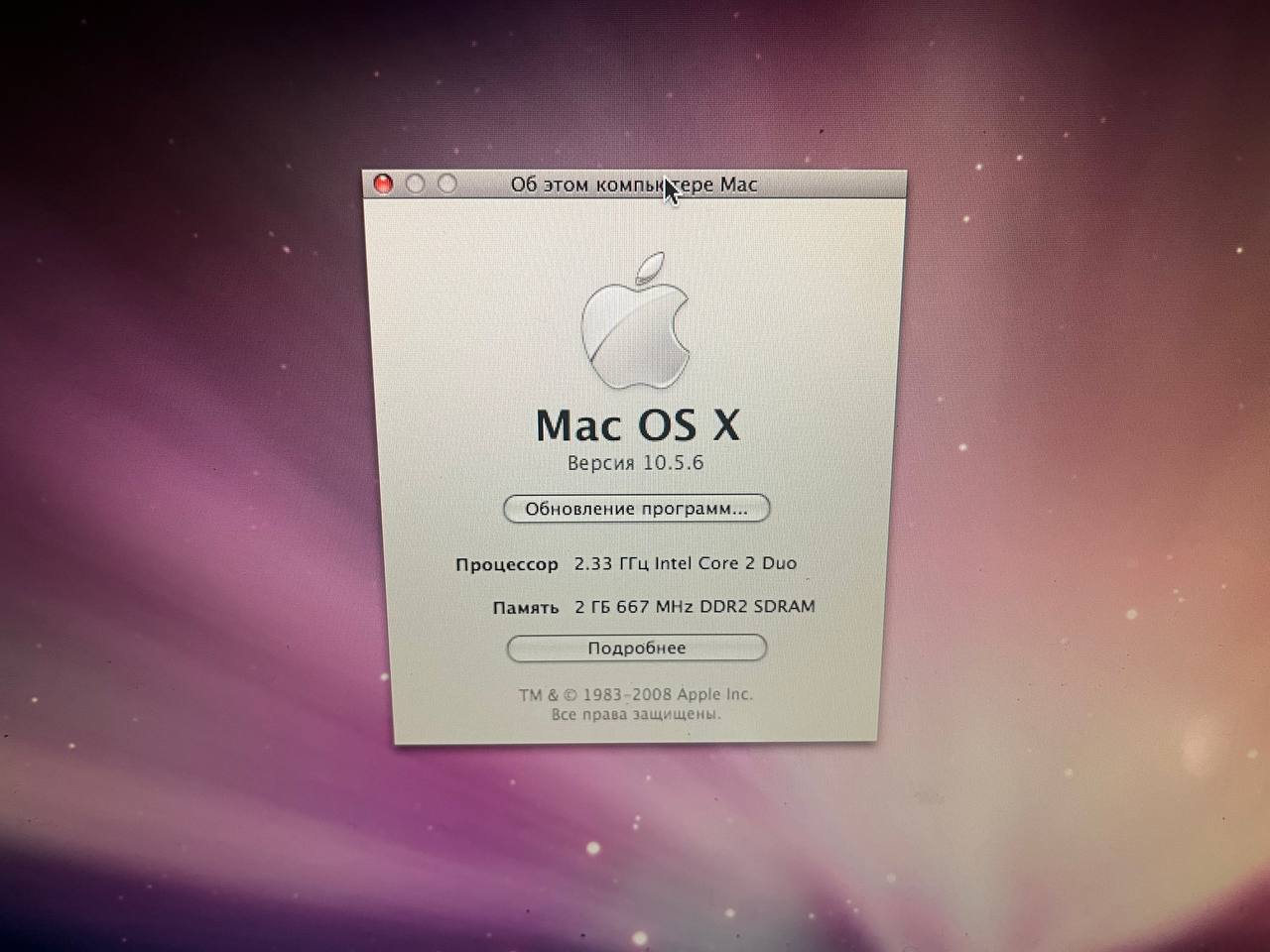The image size is (1270, 952).
Task: Zoom the window using the third title button
Action: (x=447, y=183)
